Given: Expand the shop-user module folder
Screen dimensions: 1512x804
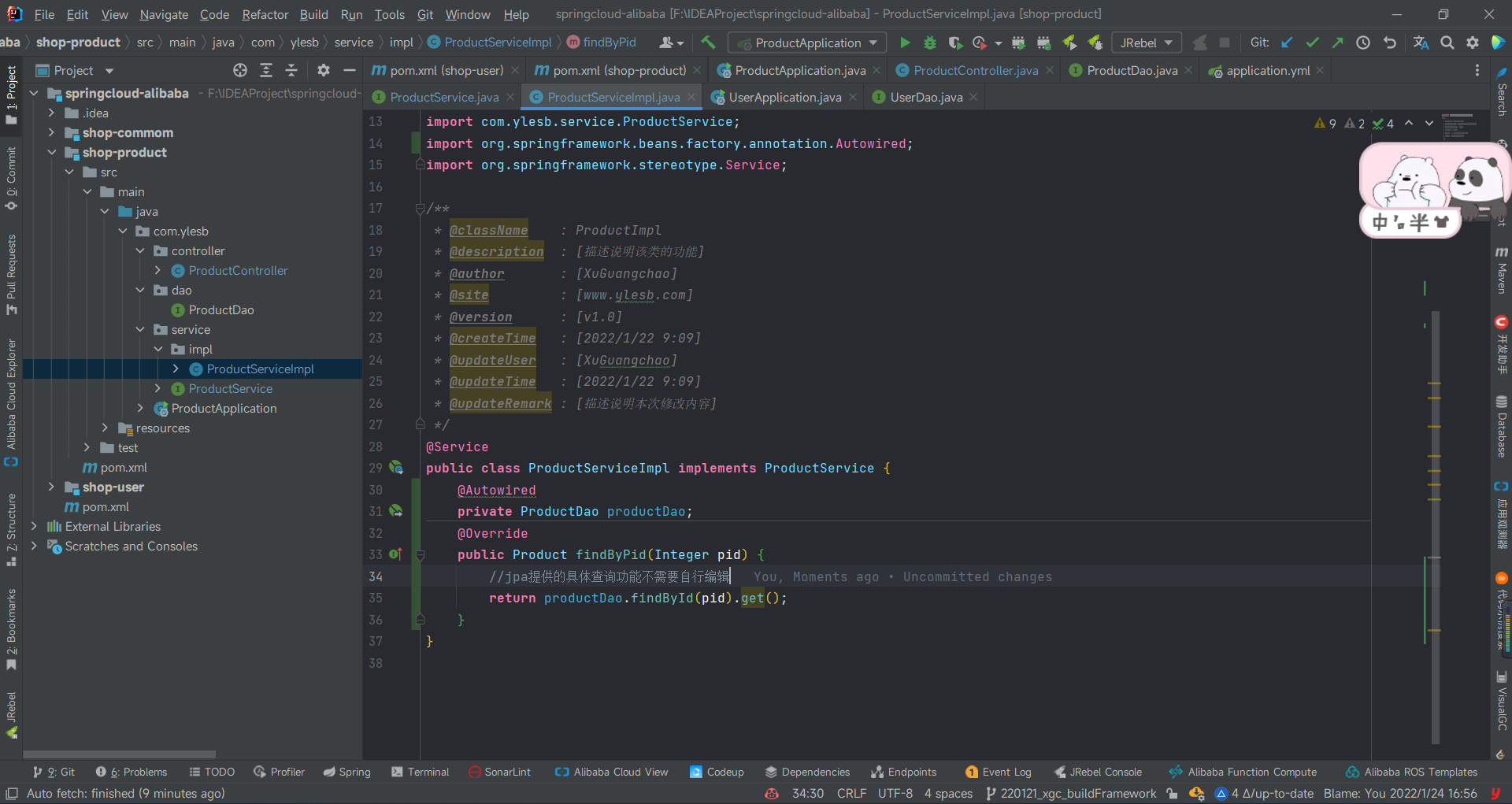Looking at the screenshot, I should 51,487.
